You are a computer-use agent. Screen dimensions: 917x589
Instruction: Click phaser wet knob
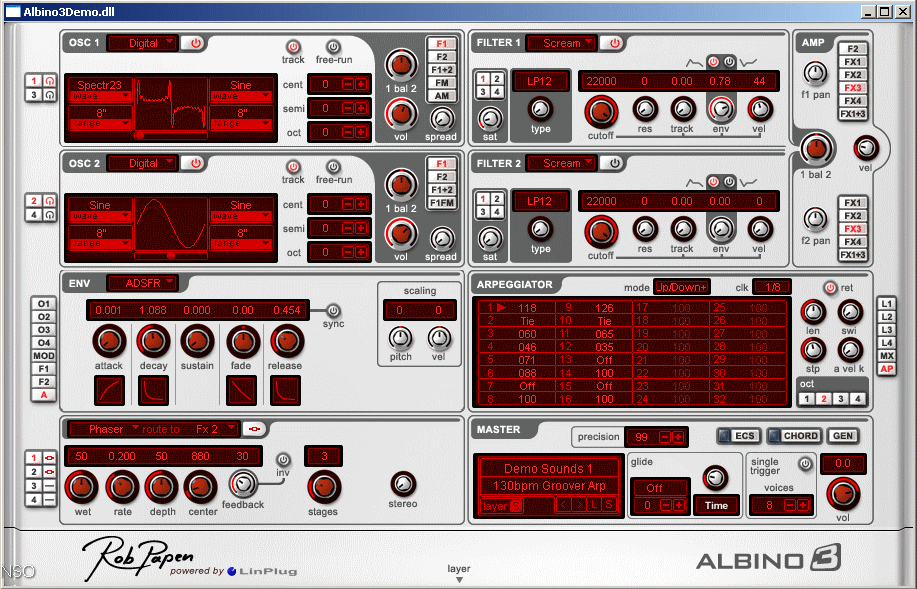[x=81, y=487]
